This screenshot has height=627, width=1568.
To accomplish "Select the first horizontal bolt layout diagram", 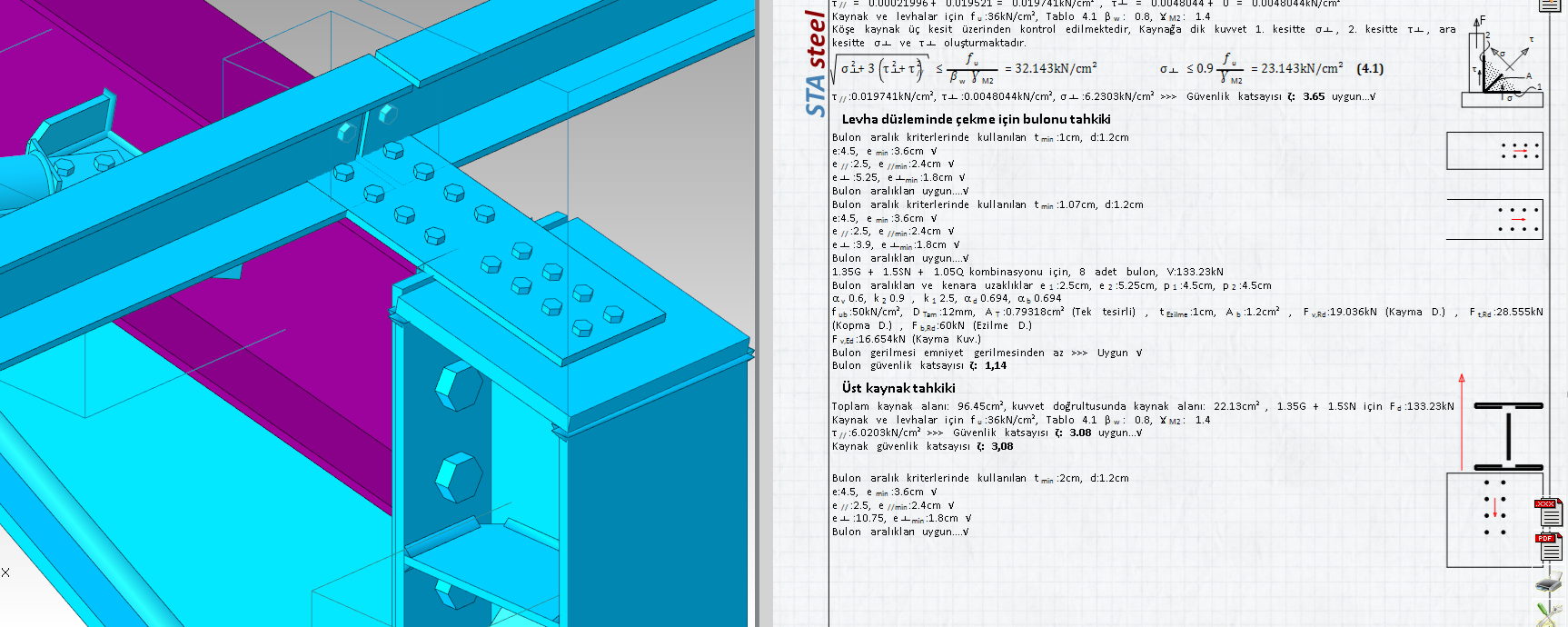I will pyautogui.click(x=1494, y=151).
